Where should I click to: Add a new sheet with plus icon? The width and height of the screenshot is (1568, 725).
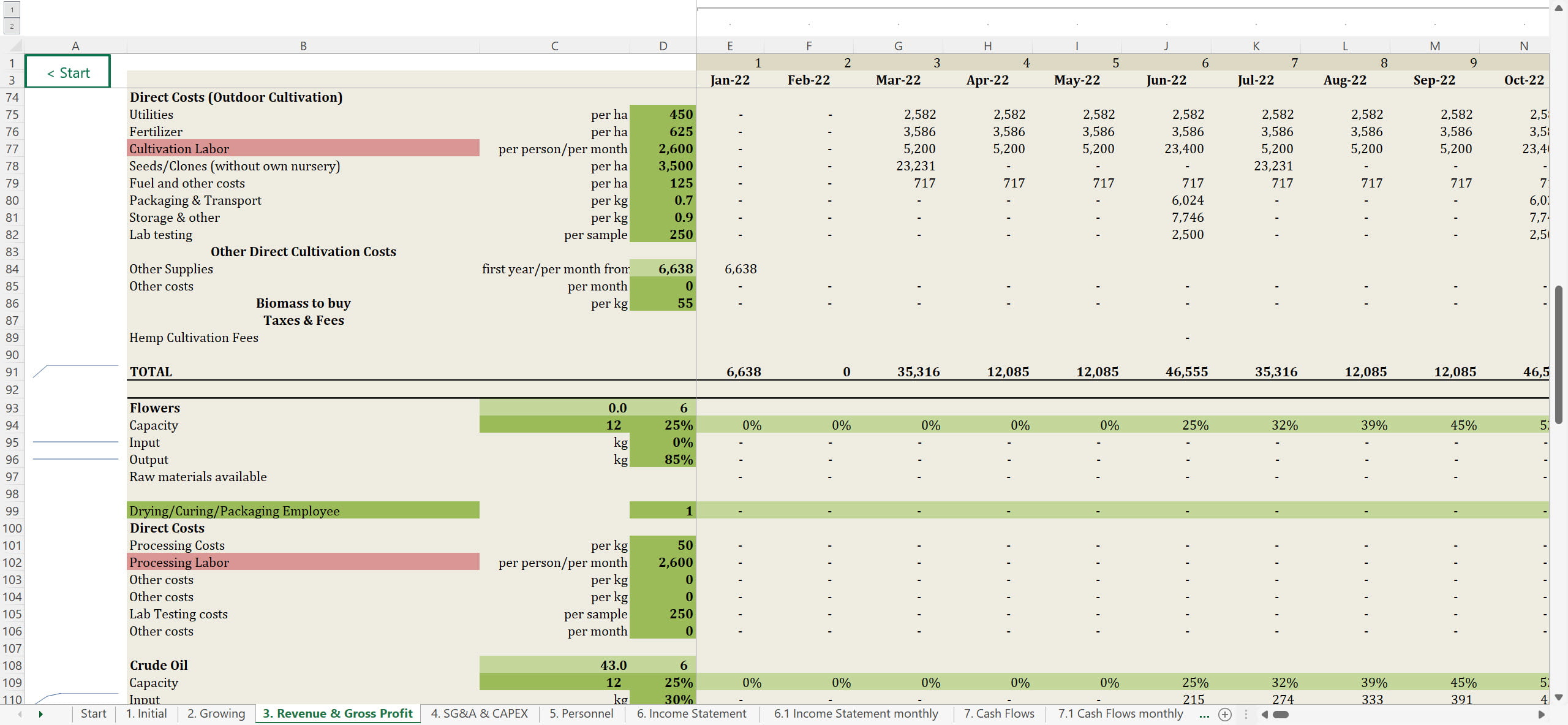[x=1224, y=714]
